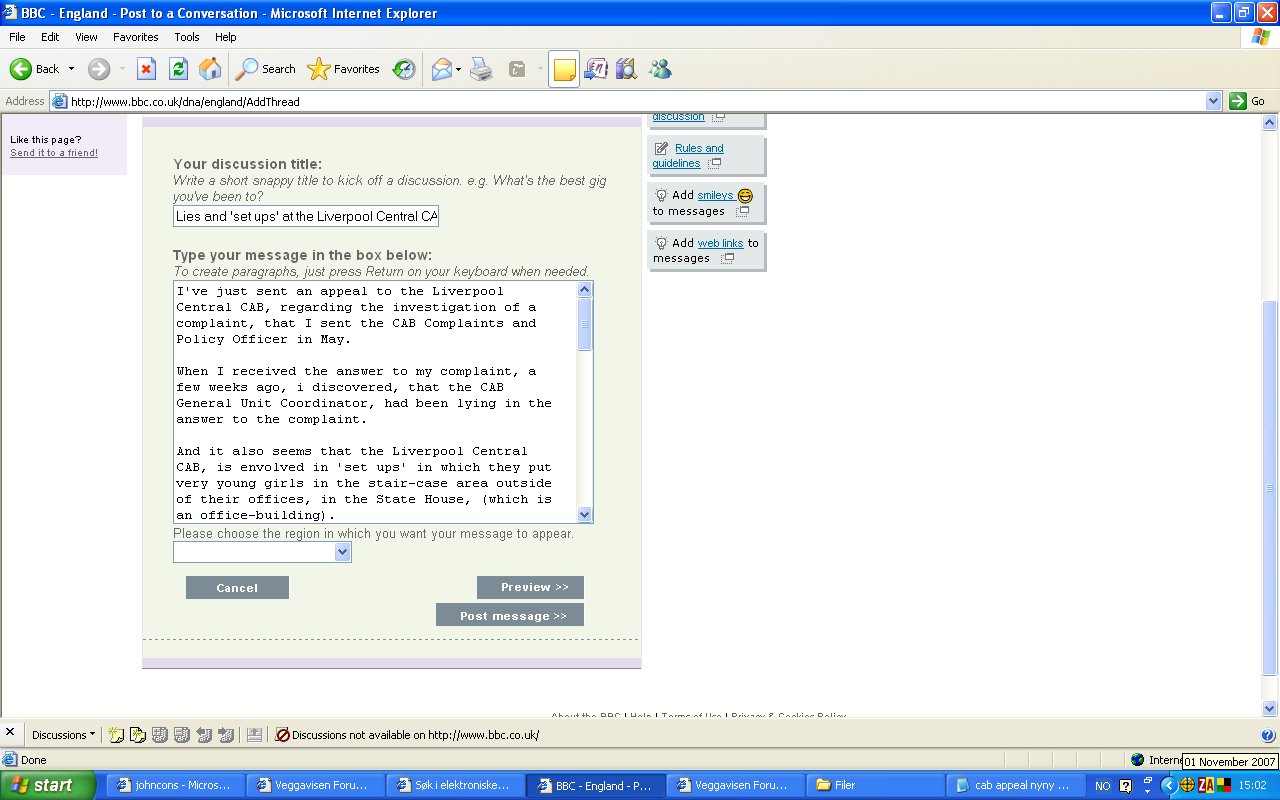
Task: Click the Post message >> button
Action: [x=510, y=615]
